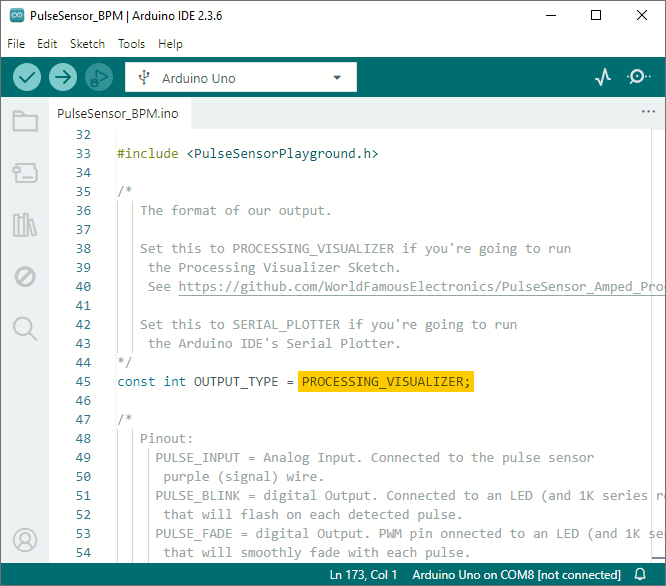
Task: Open the Sketch menu
Action: 87,44
